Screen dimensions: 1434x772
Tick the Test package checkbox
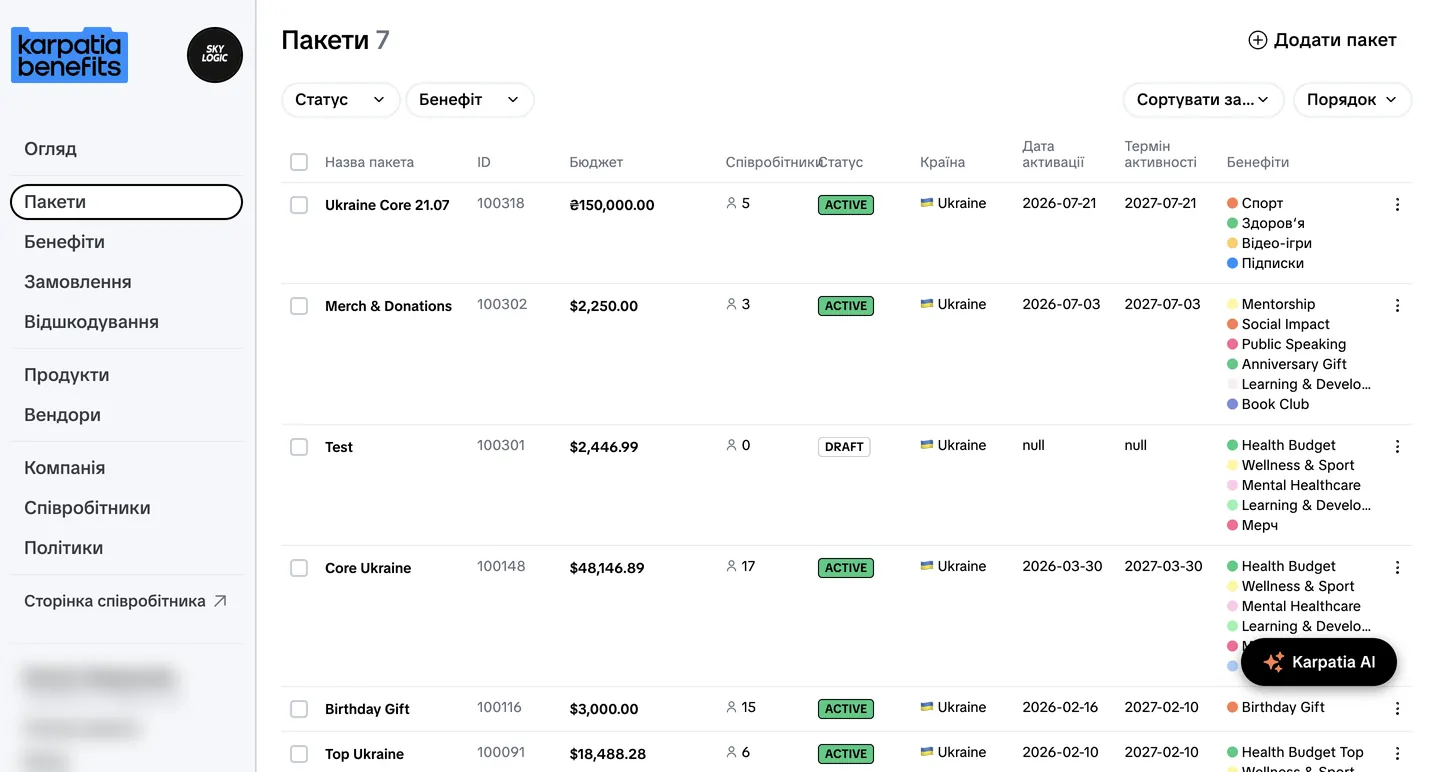(x=299, y=447)
